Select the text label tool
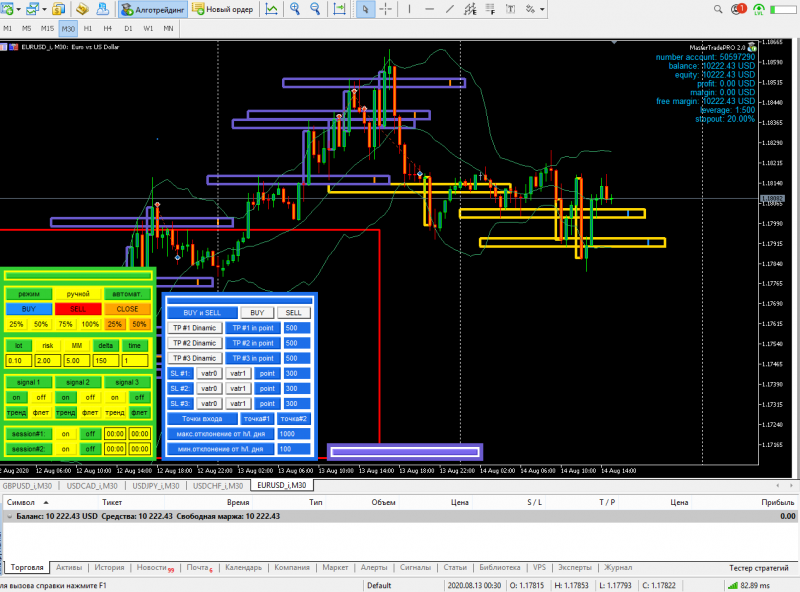The height and width of the screenshot is (592, 800). pos(510,9)
